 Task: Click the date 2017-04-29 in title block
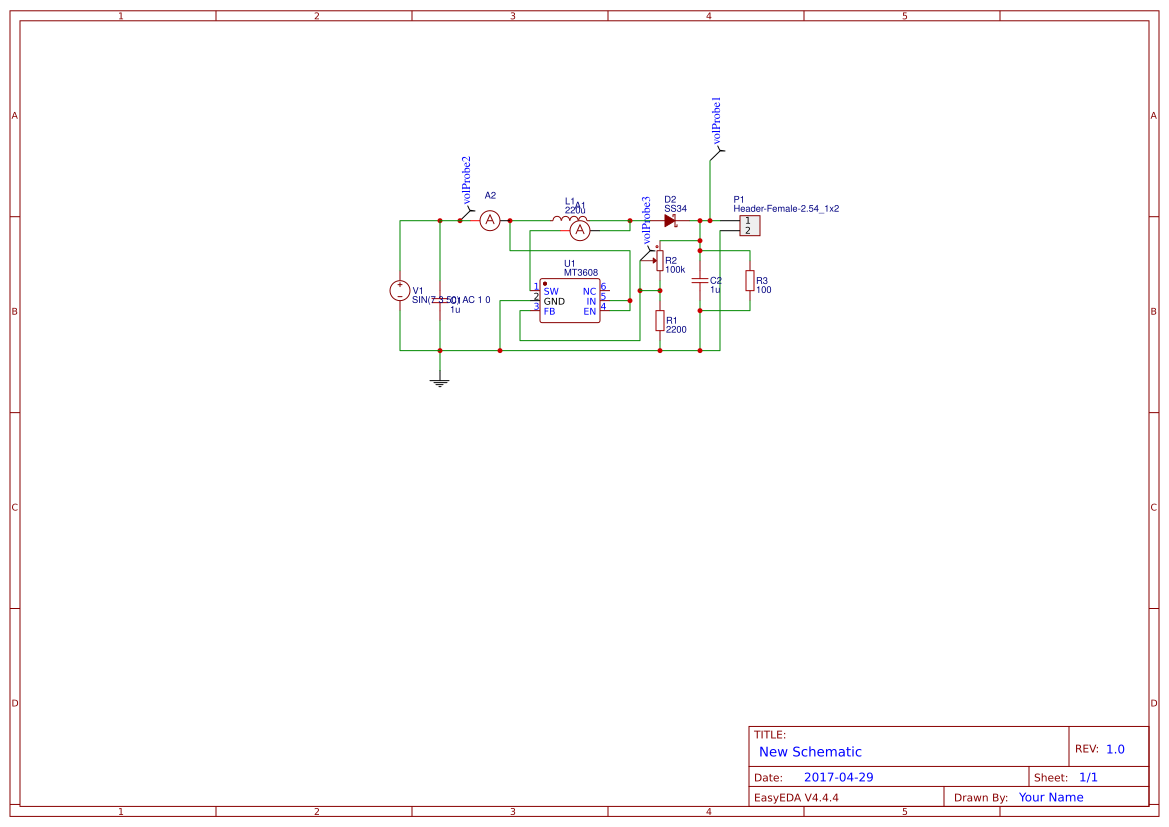[x=838, y=776]
